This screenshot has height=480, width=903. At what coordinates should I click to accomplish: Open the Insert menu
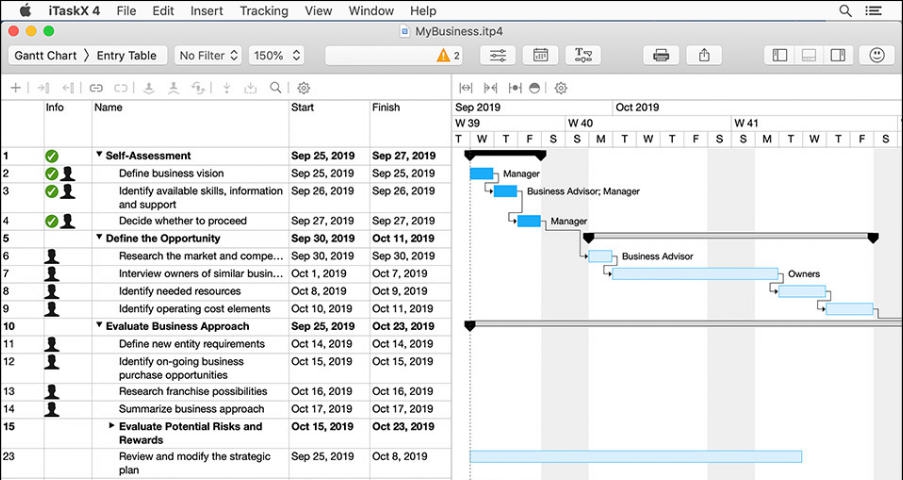tap(207, 10)
